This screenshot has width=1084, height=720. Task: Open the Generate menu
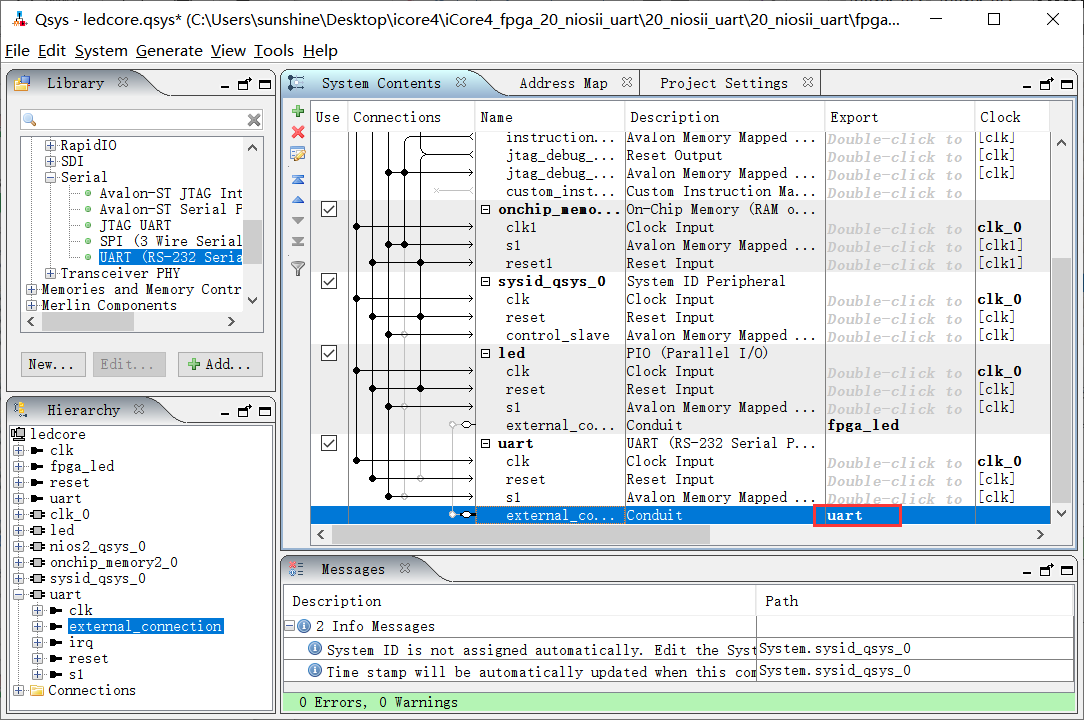tap(169, 51)
